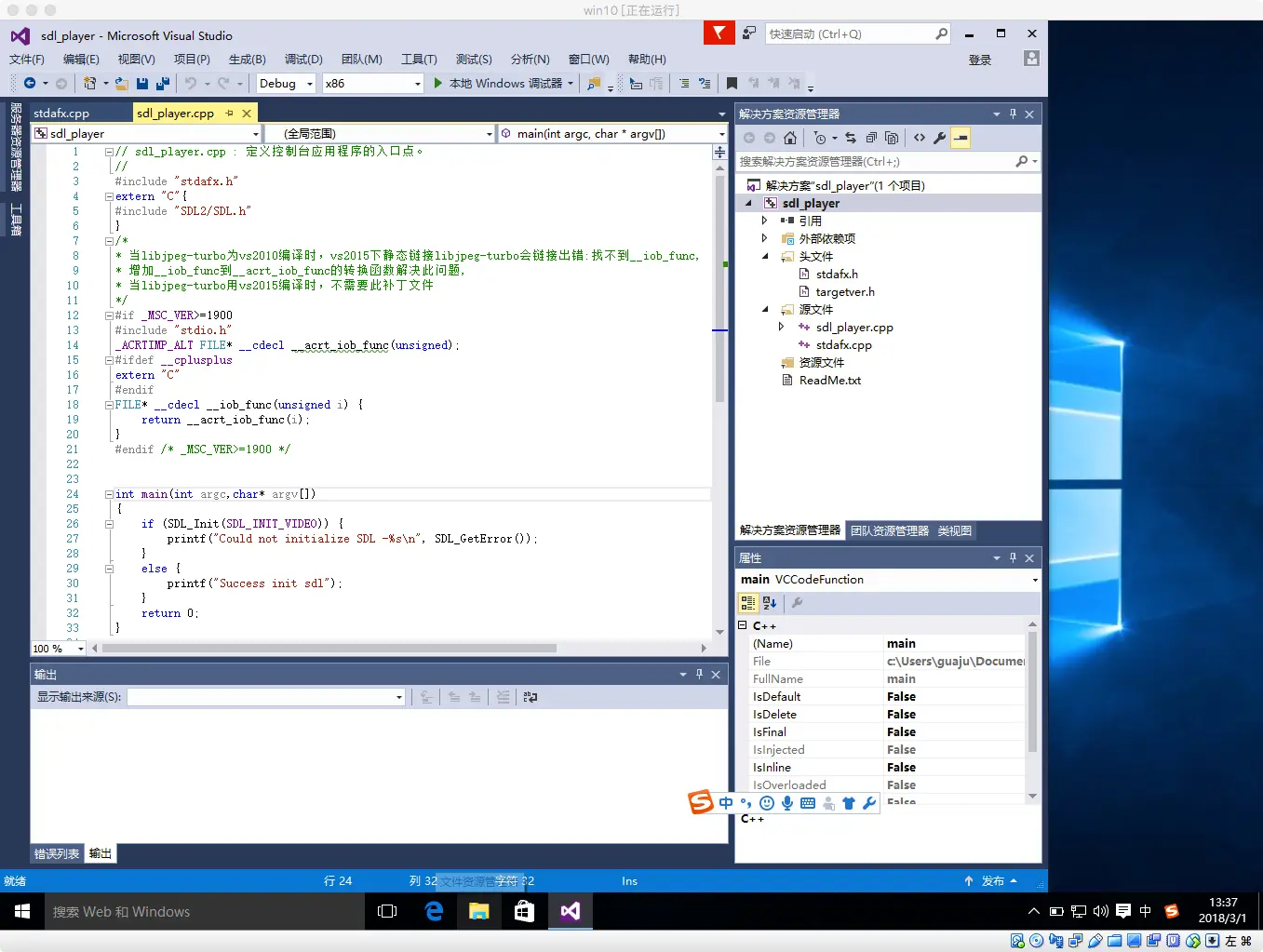This screenshot has width=1263, height=952.
Task: Click the Show All Files icon in Solution Explorer
Action: pyautogui.click(x=892, y=138)
